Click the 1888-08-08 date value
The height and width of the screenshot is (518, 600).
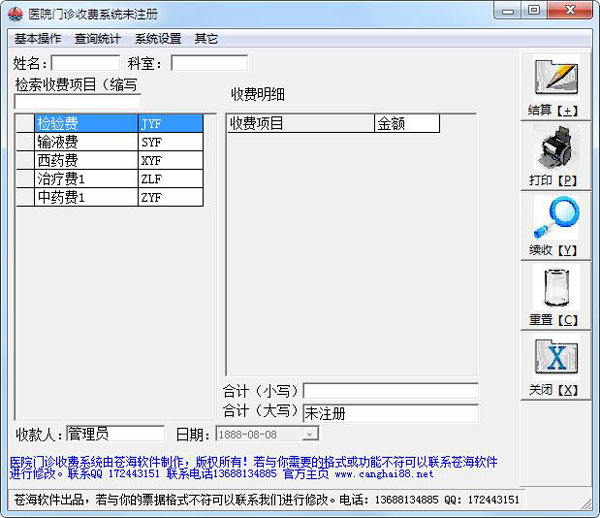248,435
